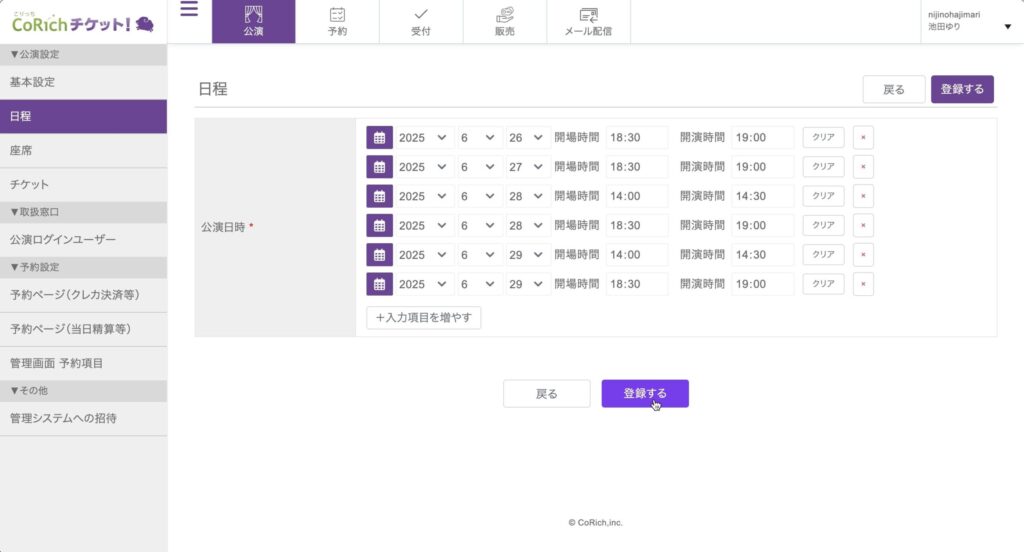Viewport: 1024px width, 552px height.
Task: Open the day dropdown showing 27
Action: click(x=527, y=167)
